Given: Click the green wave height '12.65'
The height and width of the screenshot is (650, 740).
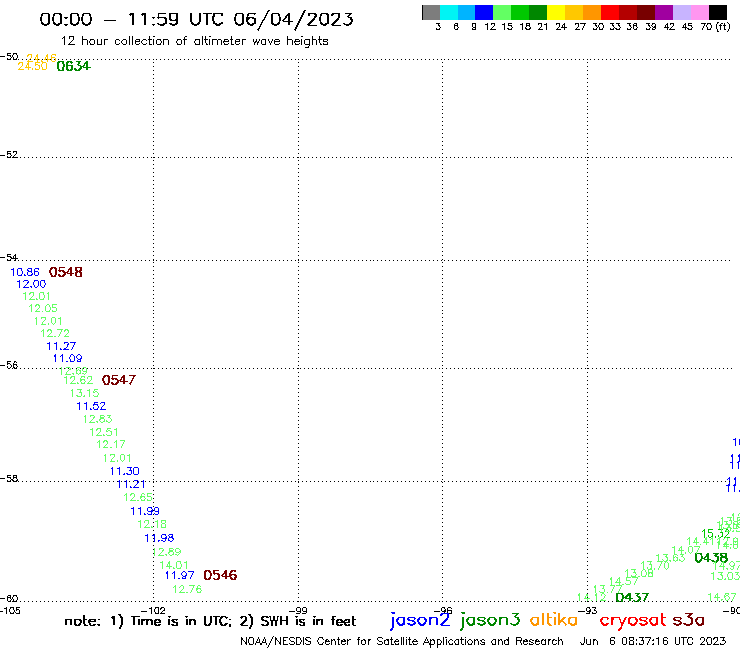Looking at the screenshot, I should (x=138, y=497).
